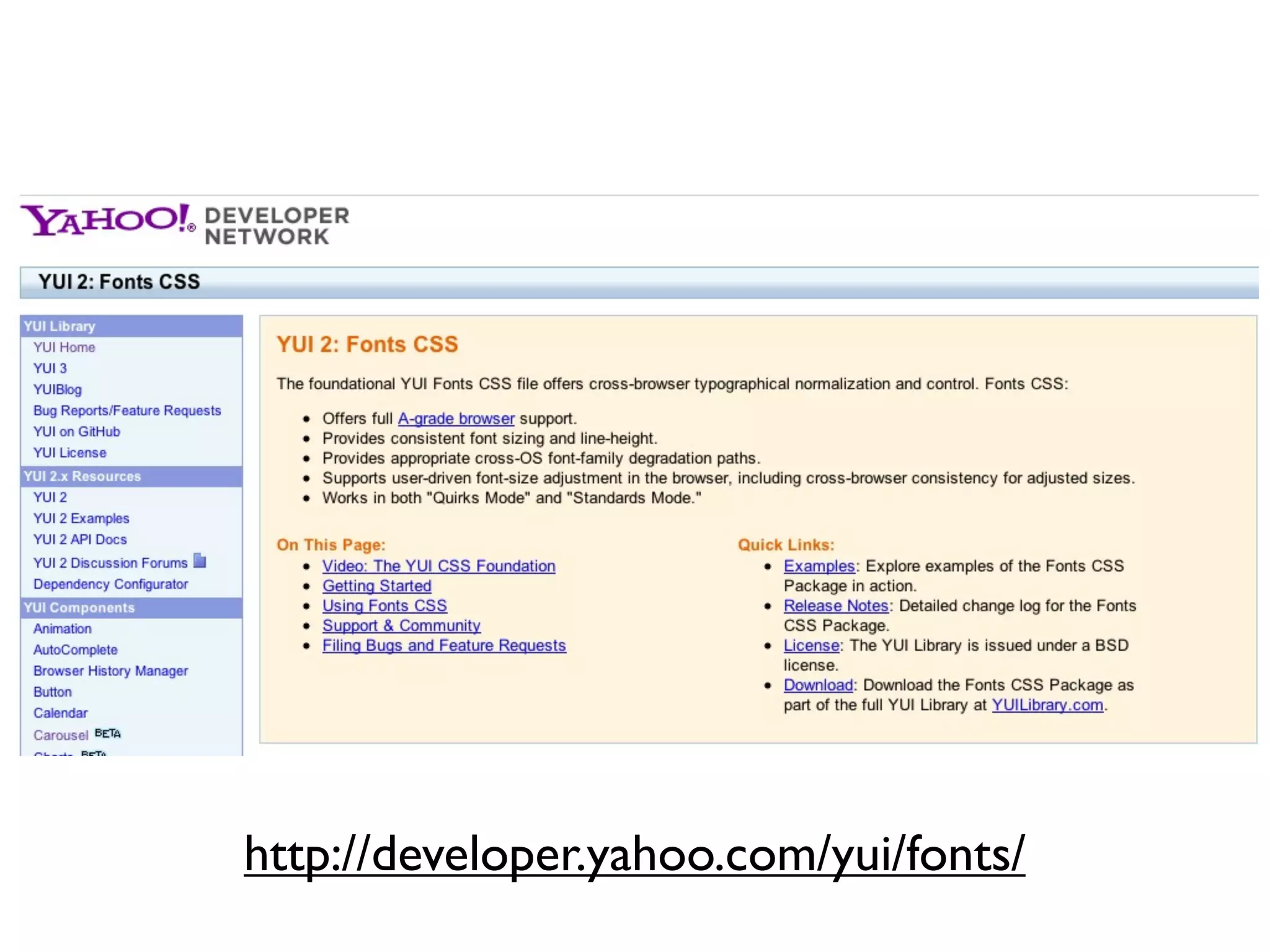Jump to Support & Community section

click(401, 625)
